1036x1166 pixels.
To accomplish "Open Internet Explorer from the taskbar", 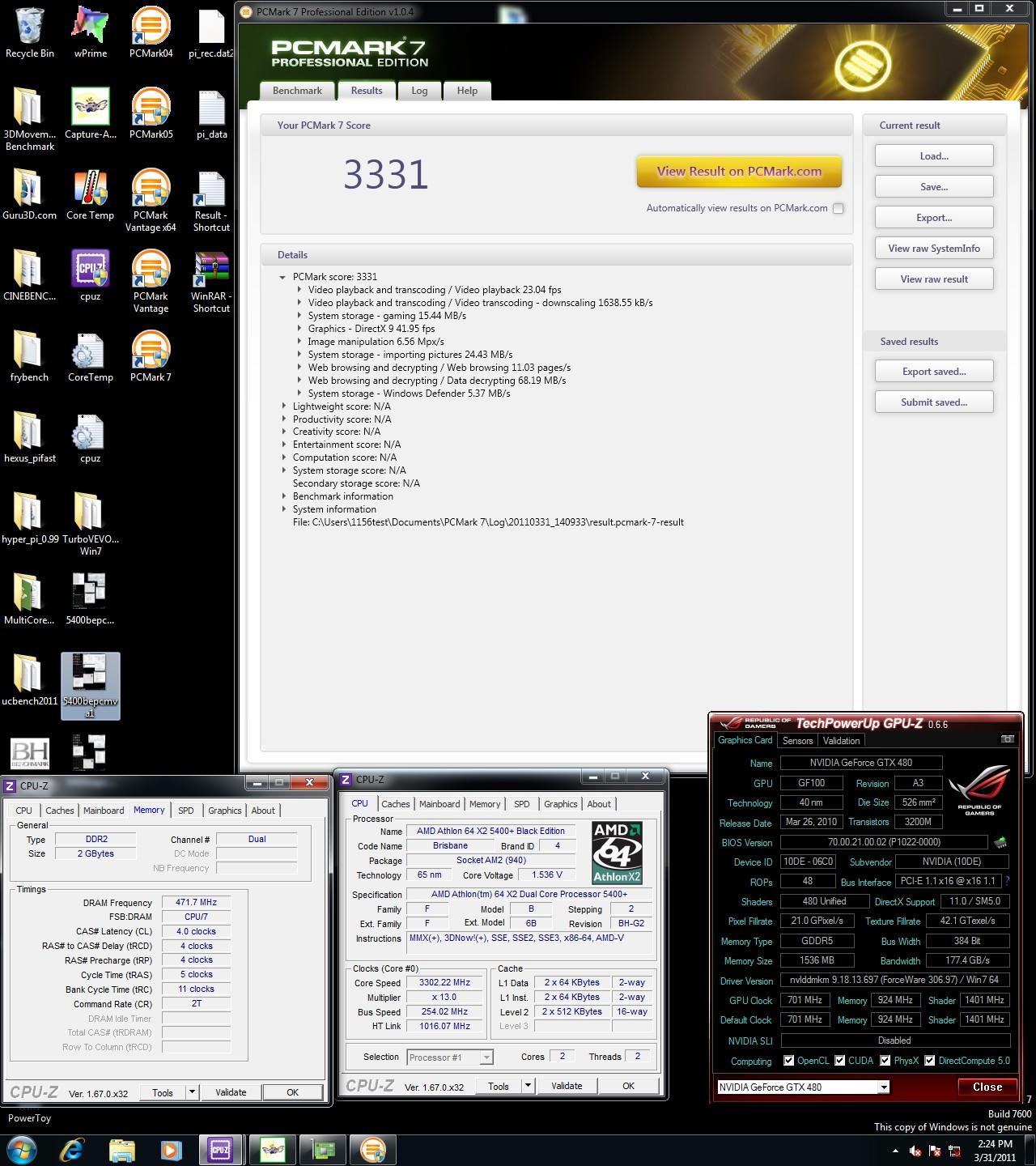I will pos(73,1150).
